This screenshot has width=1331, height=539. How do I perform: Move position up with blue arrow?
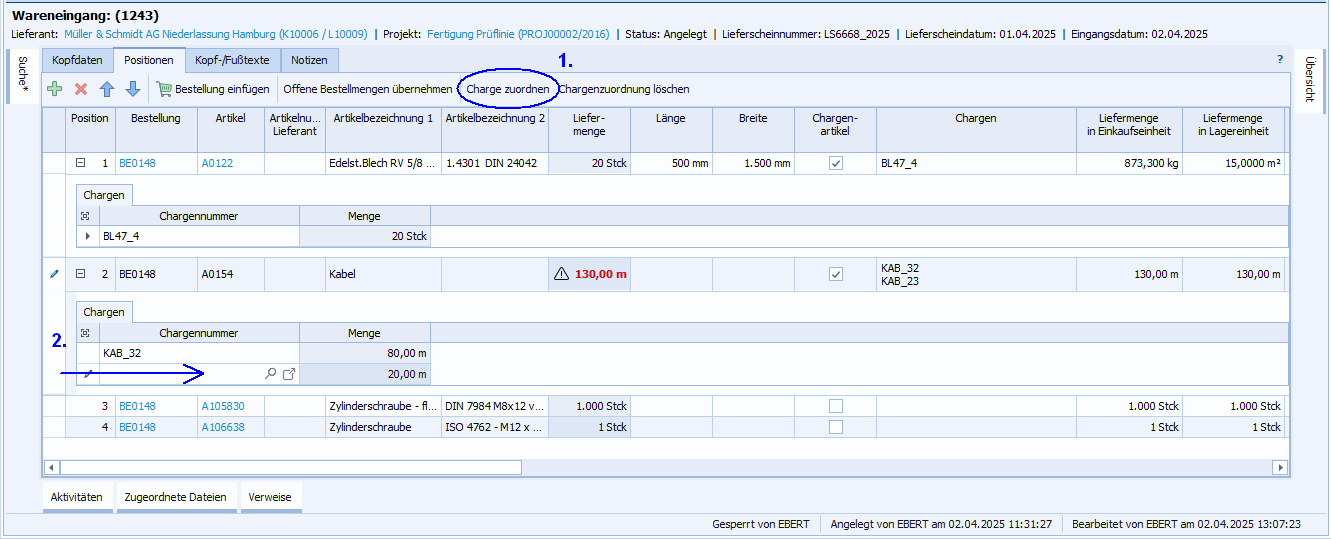(107, 89)
